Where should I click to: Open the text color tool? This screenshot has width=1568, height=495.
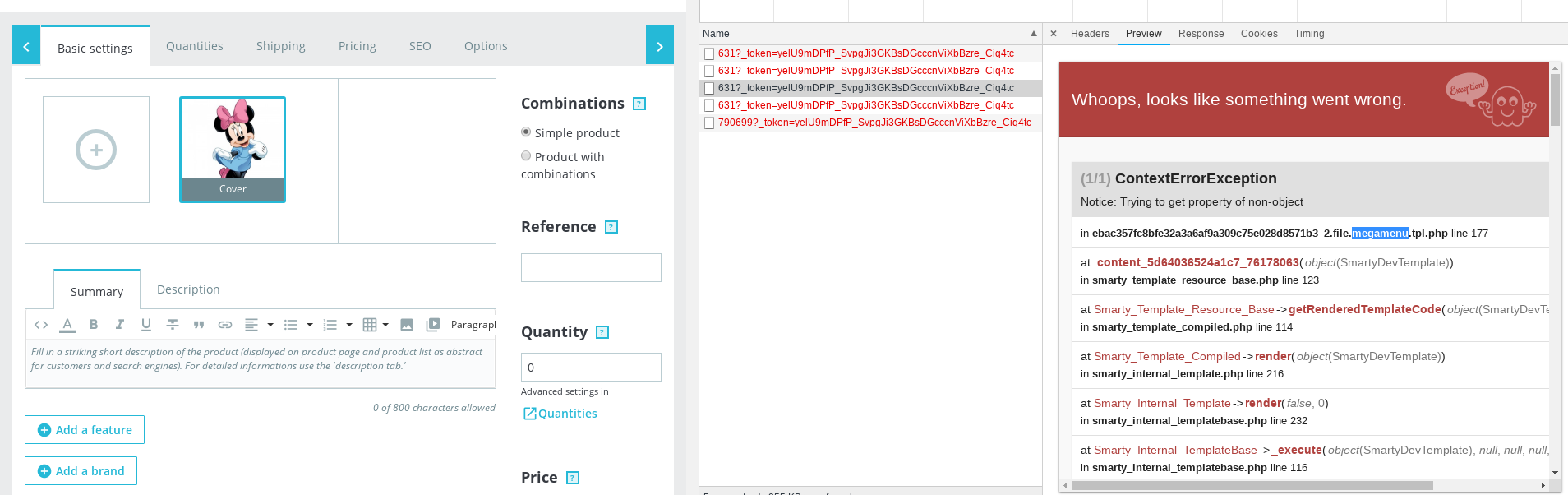coord(67,325)
